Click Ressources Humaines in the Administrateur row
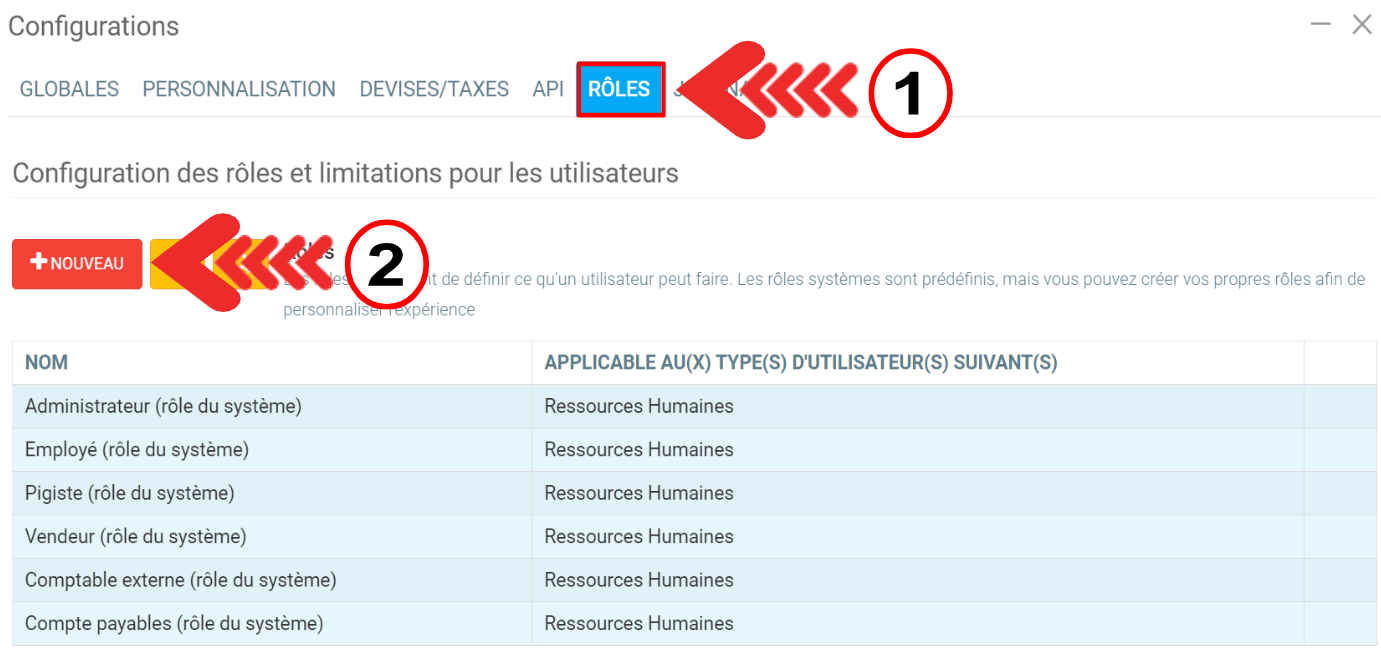Screen dimensions: 1381x653 coord(639,406)
